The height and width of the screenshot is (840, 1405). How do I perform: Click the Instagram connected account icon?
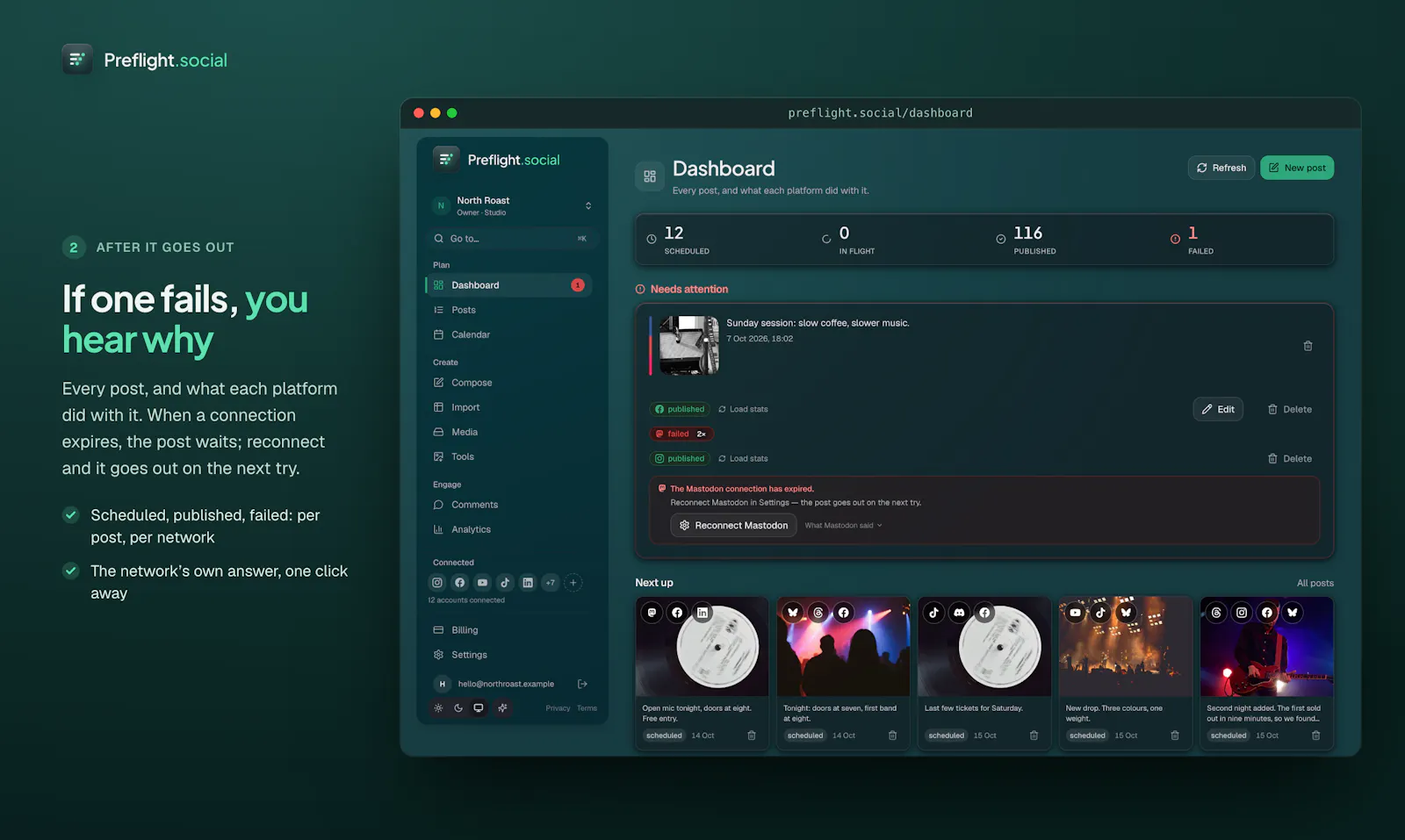click(437, 583)
